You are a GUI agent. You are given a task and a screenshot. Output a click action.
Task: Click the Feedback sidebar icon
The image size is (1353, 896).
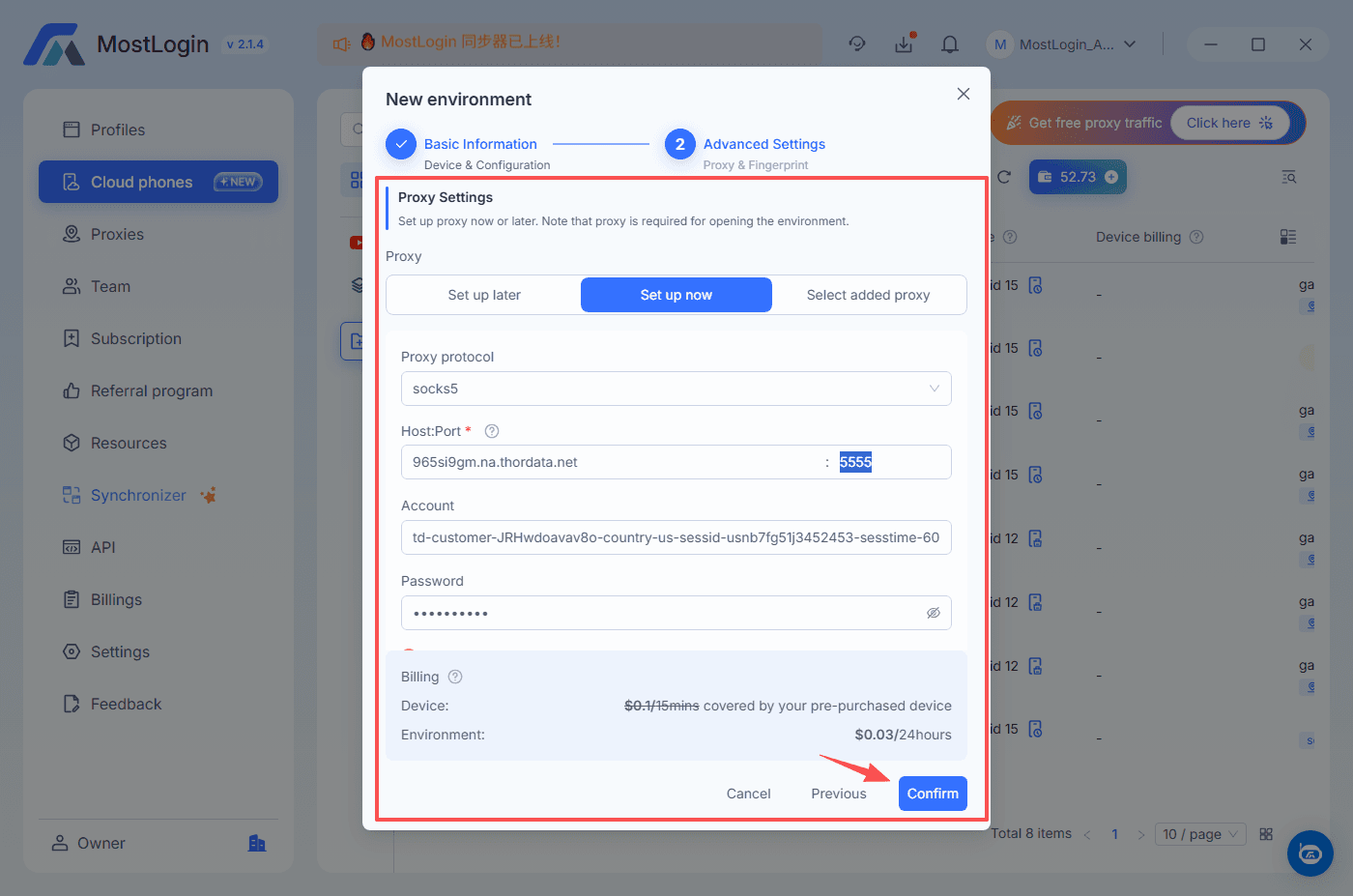(72, 704)
